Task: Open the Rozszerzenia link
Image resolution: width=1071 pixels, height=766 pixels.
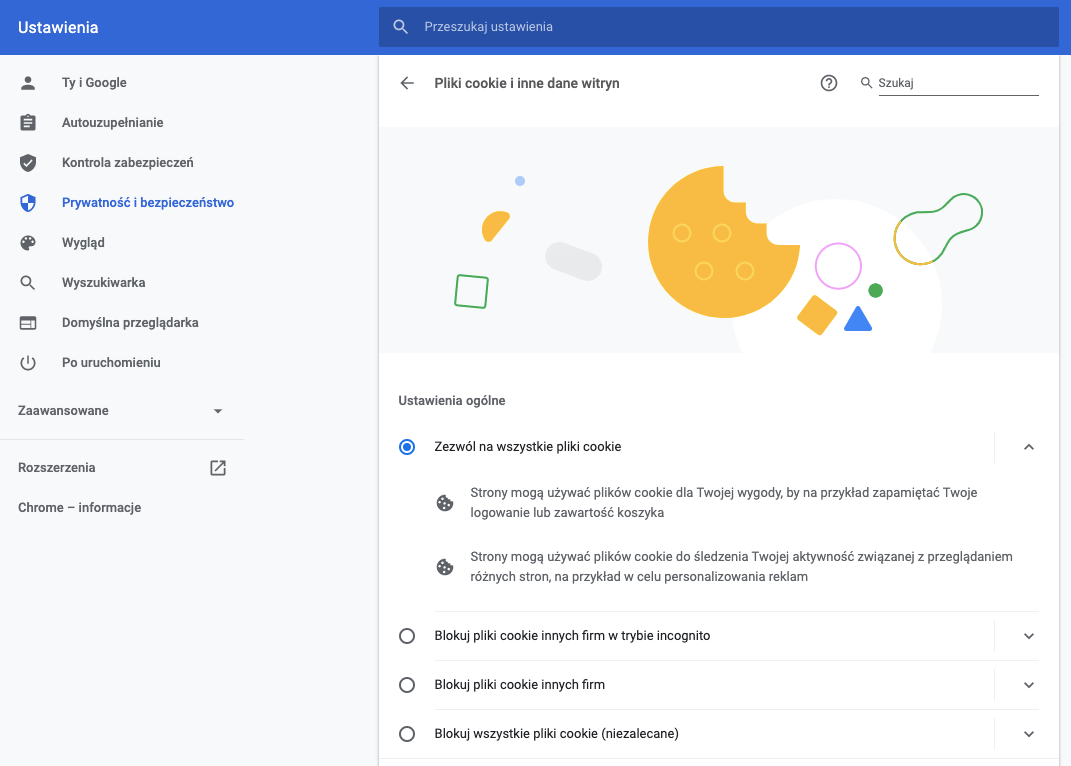Action: (58, 467)
